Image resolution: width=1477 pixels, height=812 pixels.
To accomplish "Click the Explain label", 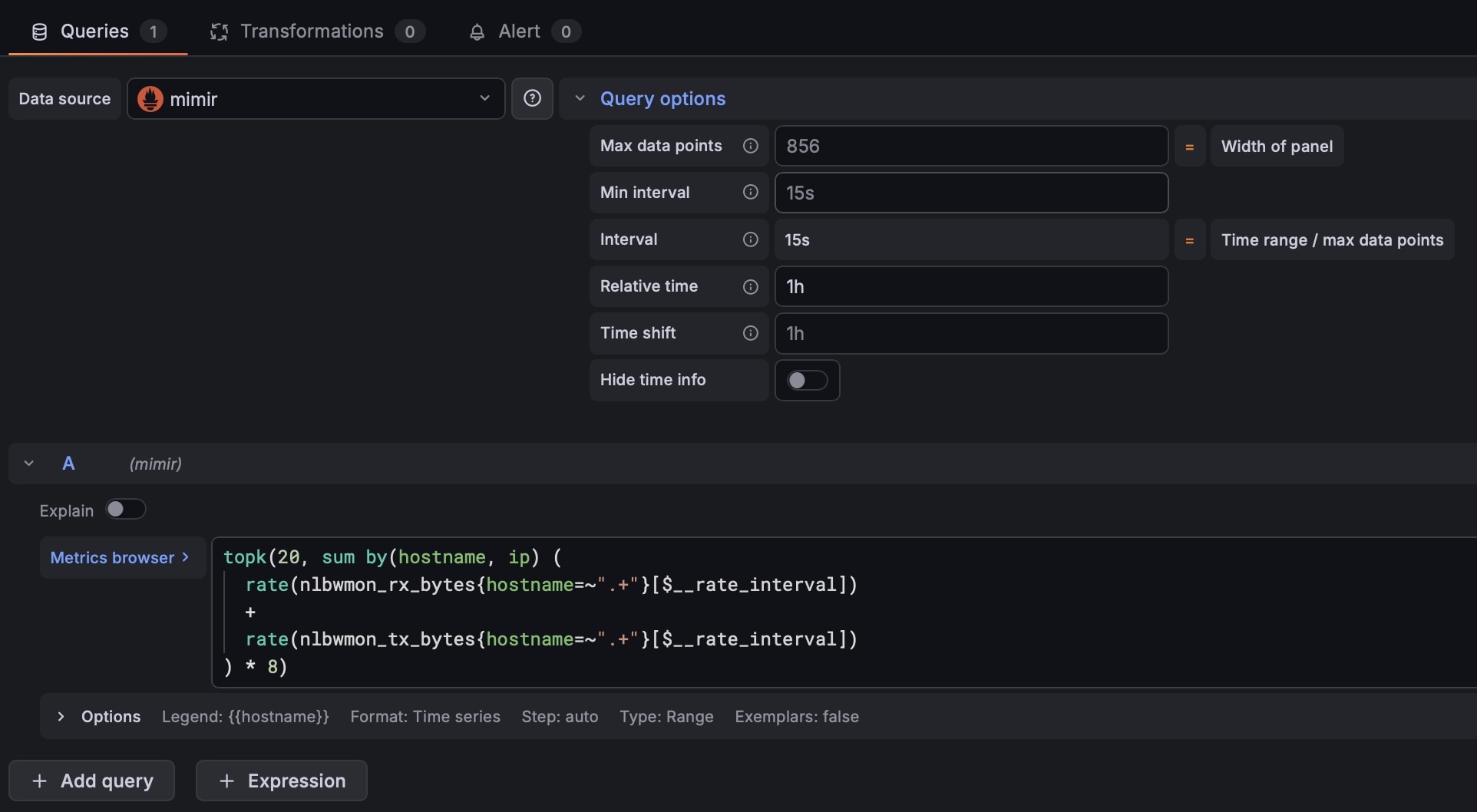I will pyautogui.click(x=67, y=510).
